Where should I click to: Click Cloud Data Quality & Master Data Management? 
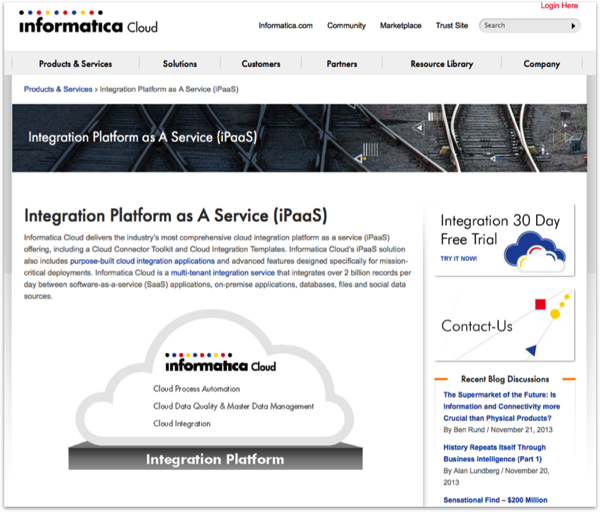click(x=233, y=406)
